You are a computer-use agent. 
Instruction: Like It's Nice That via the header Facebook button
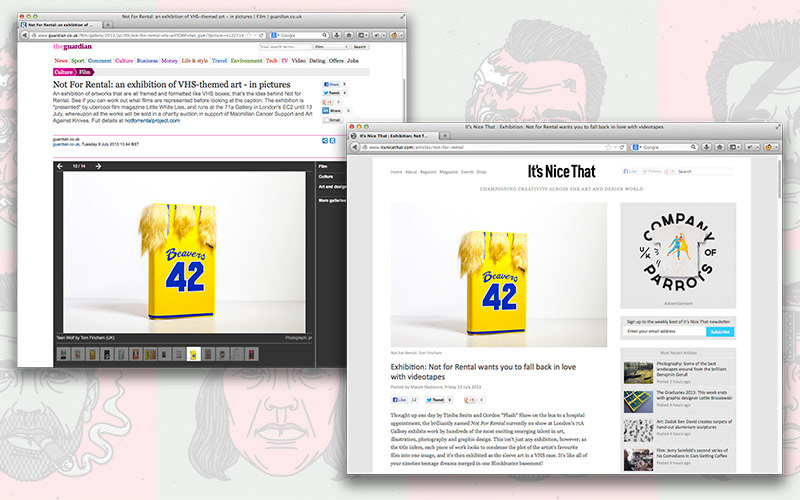tap(630, 171)
